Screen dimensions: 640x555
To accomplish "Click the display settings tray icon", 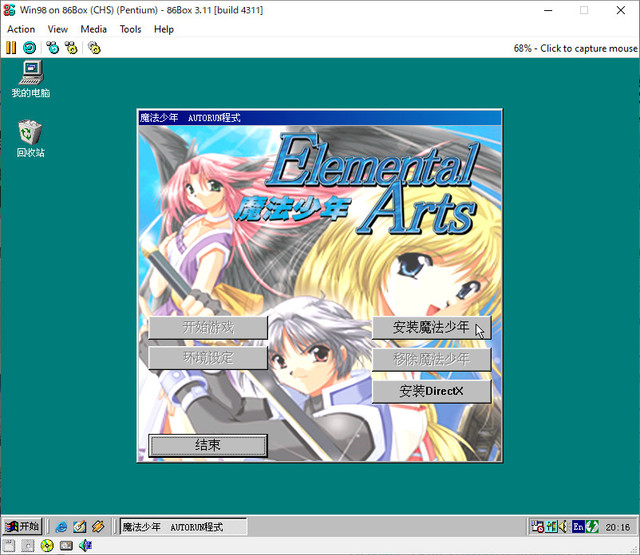I will pyautogui.click(x=551, y=527).
